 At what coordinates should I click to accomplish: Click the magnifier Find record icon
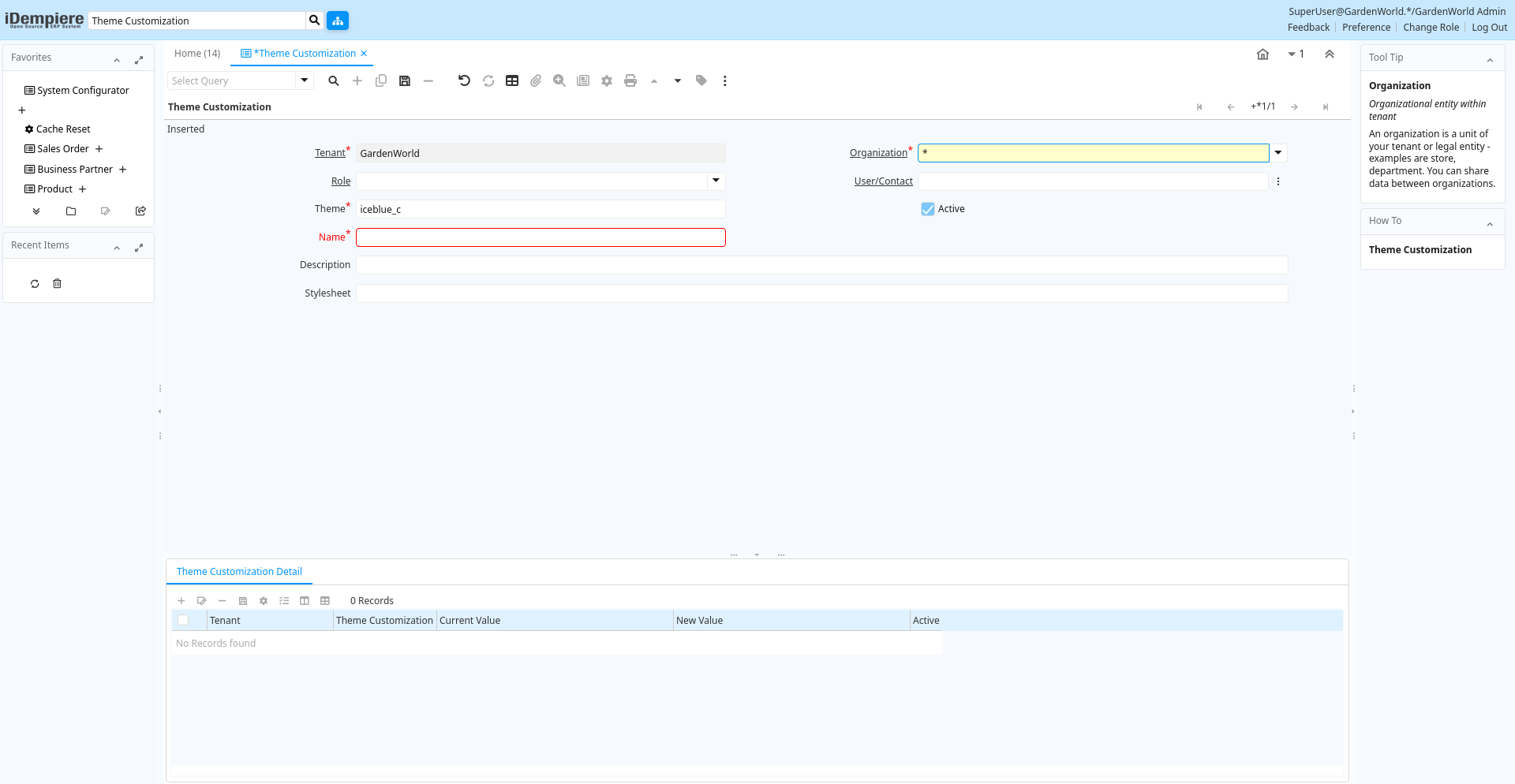coord(334,80)
